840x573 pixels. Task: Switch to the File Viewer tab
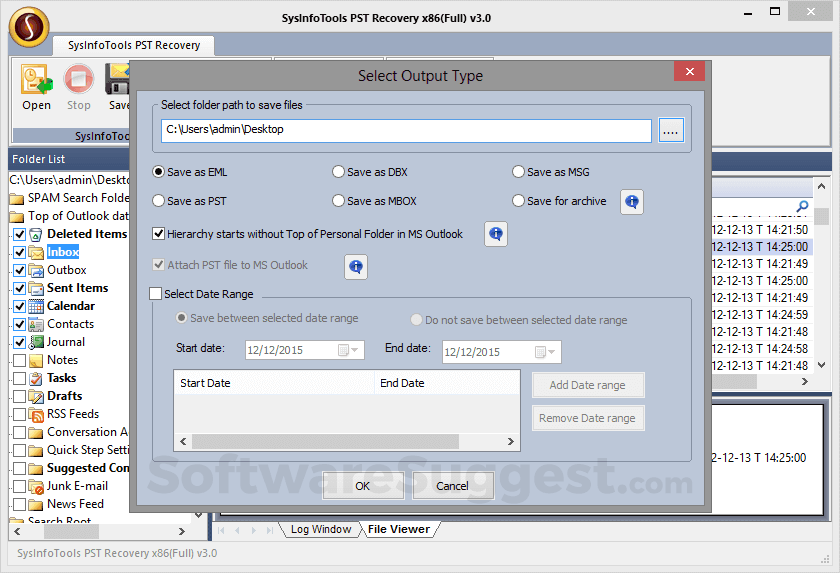[399, 529]
